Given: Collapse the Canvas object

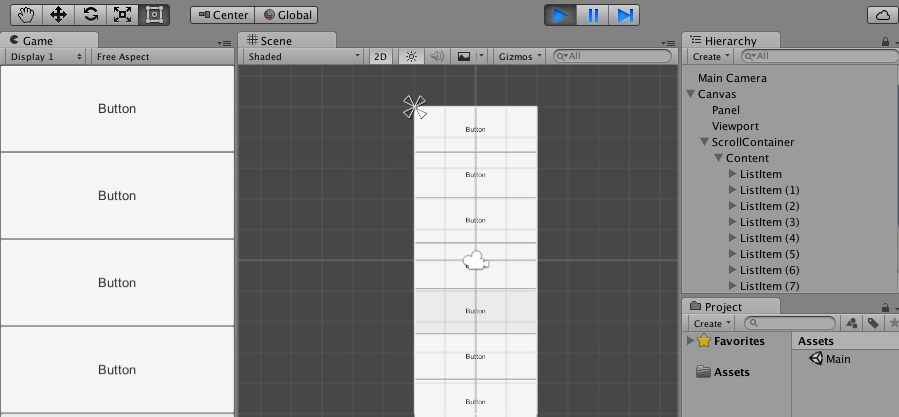Looking at the screenshot, I should [690, 94].
